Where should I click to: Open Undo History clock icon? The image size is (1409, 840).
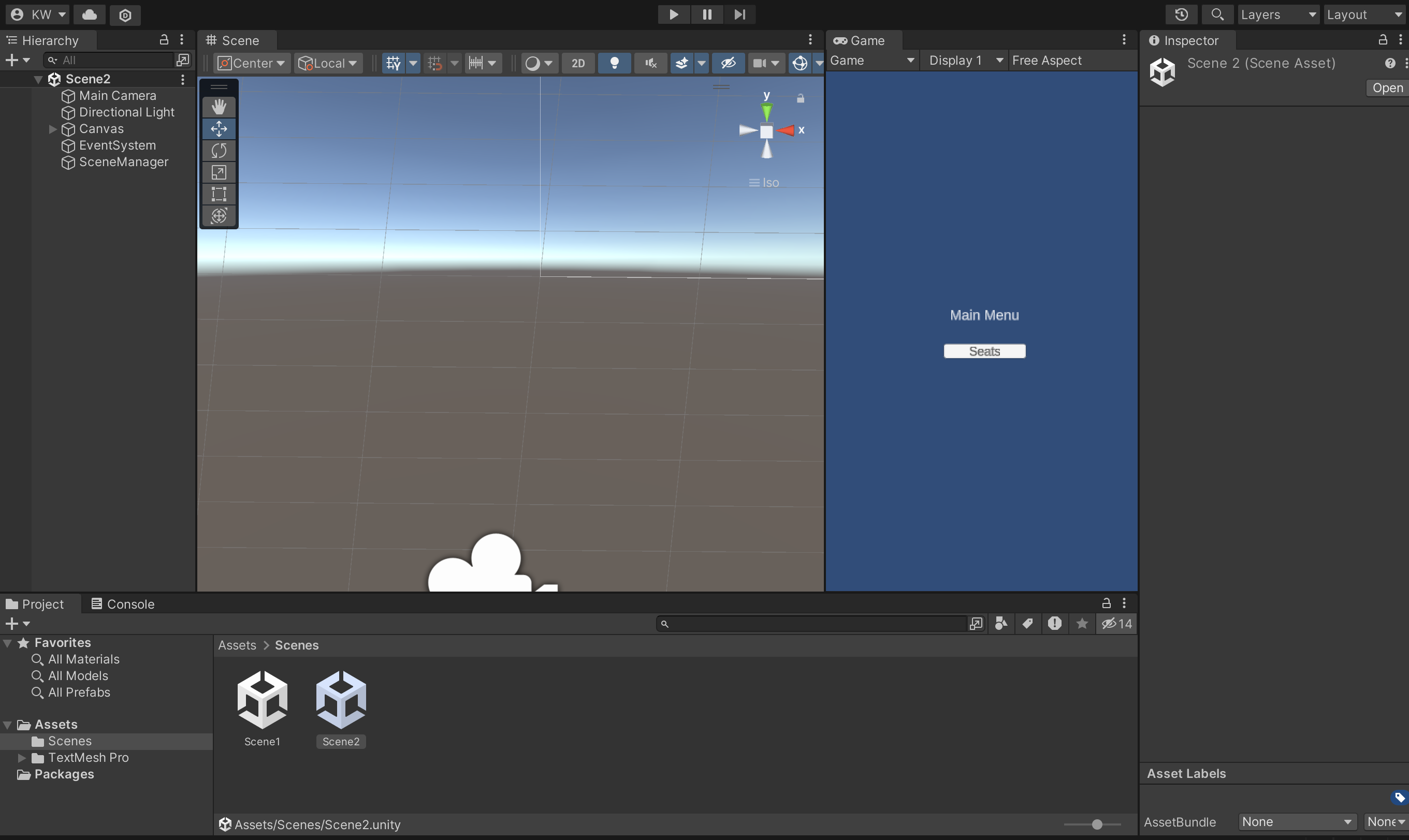pyautogui.click(x=1181, y=14)
